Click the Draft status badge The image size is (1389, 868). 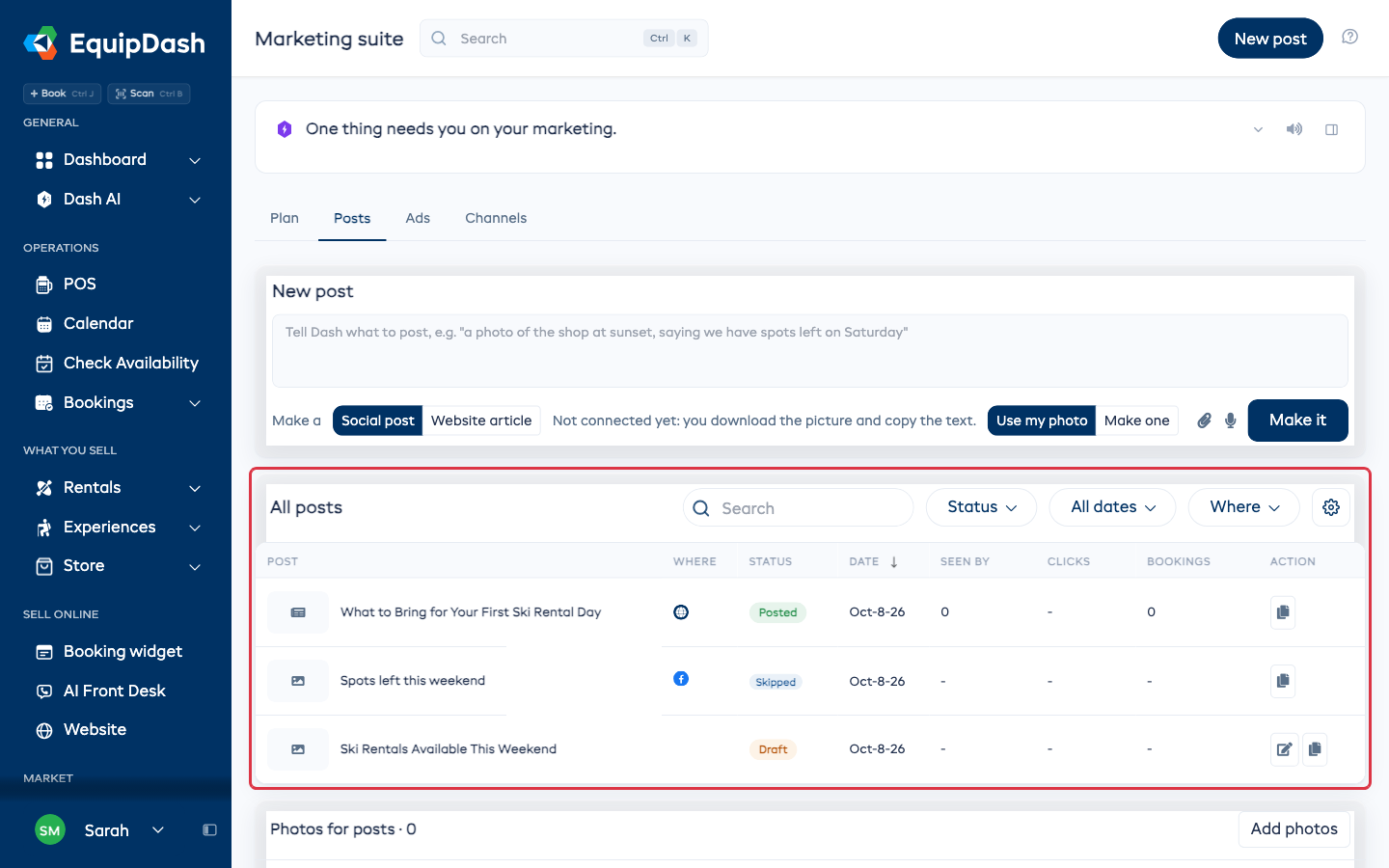tap(773, 749)
